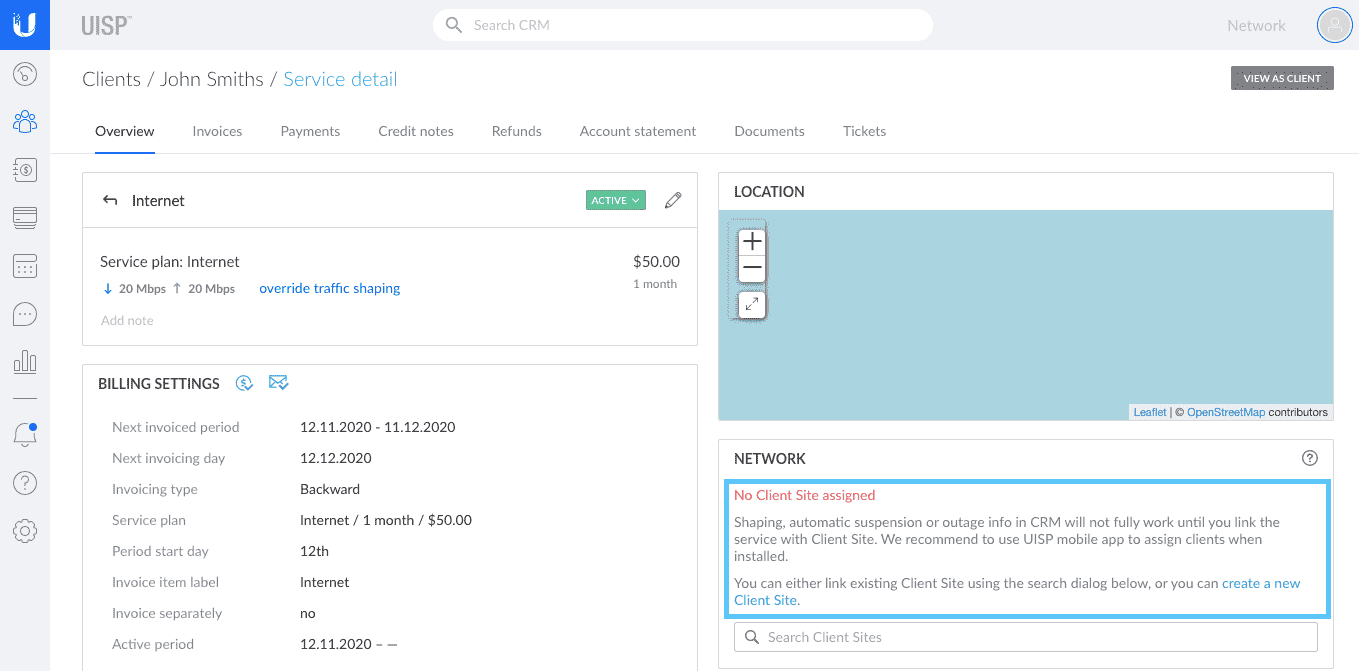Click the back arrow beside Internet
Viewport: 1359px width, 671px height.
[110, 200]
